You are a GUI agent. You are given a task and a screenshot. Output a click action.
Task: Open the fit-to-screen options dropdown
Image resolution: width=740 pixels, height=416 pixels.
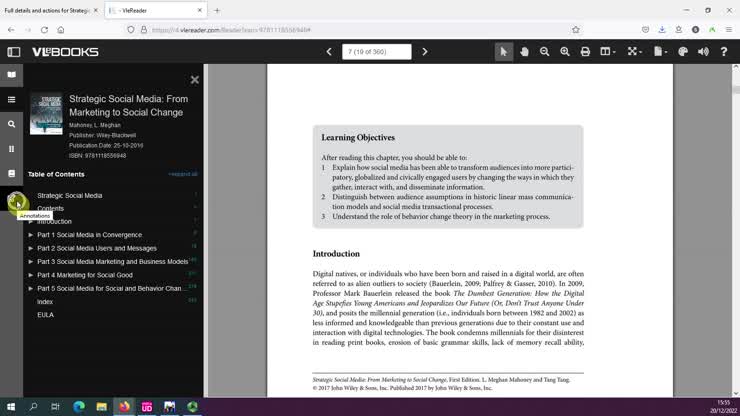pos(635,51)
